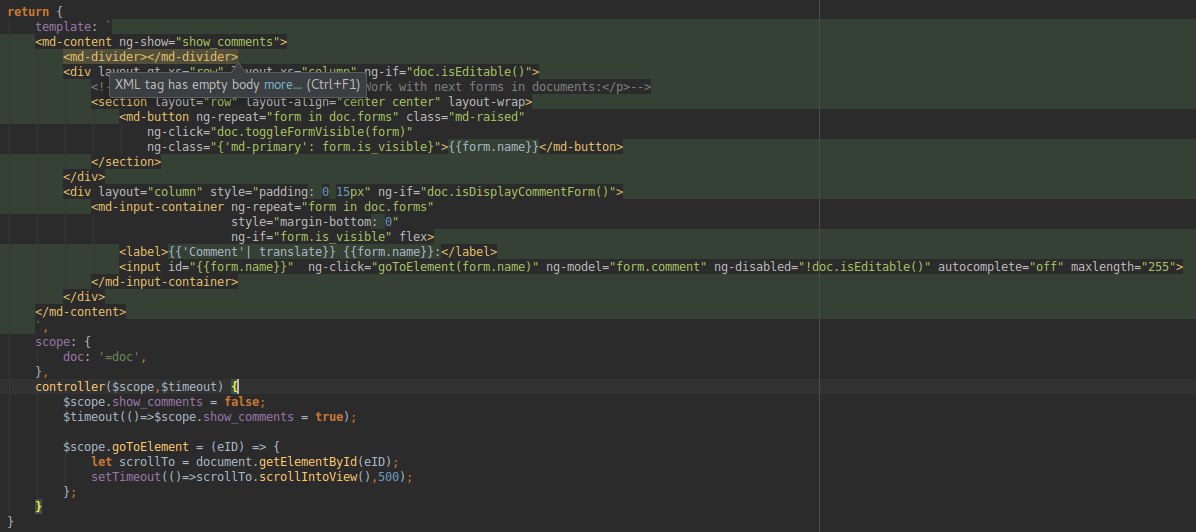Viewport: 1196px width, 532px height.
Task: Click the 'true' value in $timeout line
Action: pyautogui.click(x=329, y=416)
